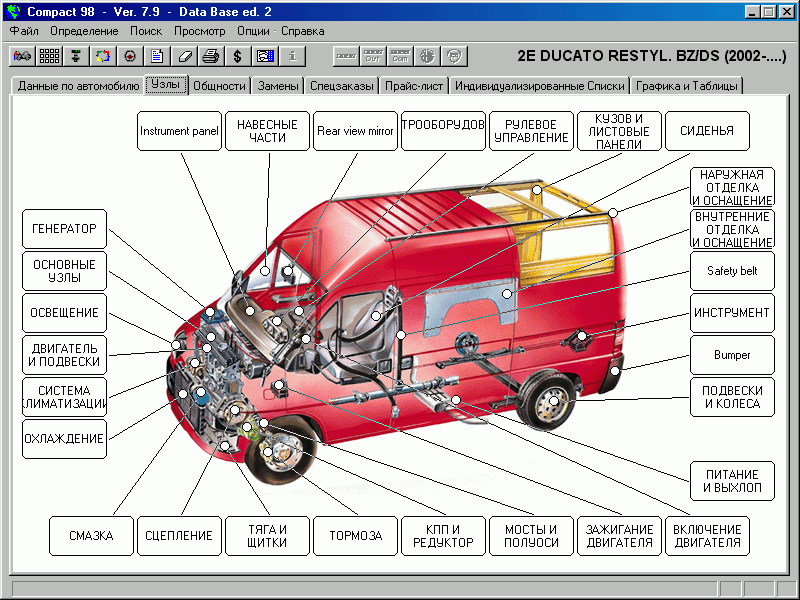Select the ЗАЖИГАНИЕ ДВИГАТЕЛЯ button
The height and width of the screenshot is (600, 800).
619,536
